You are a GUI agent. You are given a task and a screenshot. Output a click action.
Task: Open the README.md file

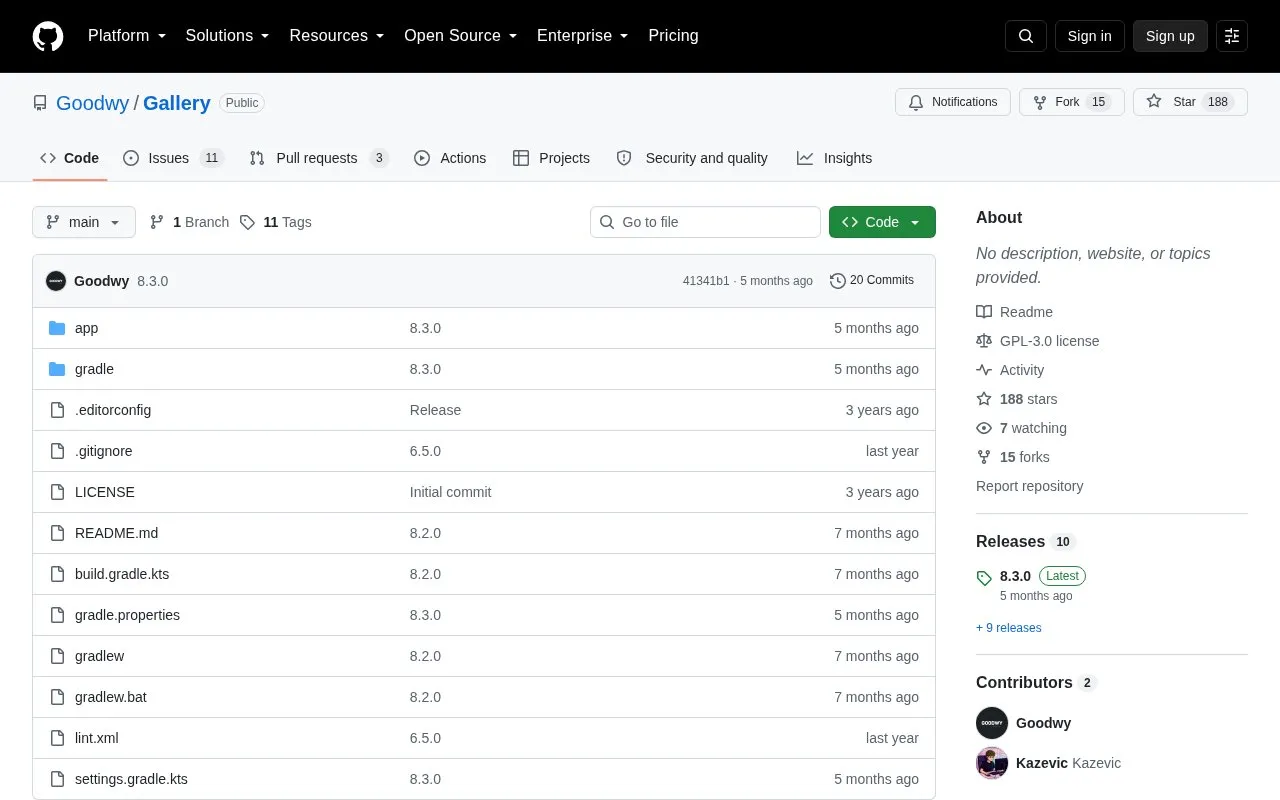(x=116, y=533)
